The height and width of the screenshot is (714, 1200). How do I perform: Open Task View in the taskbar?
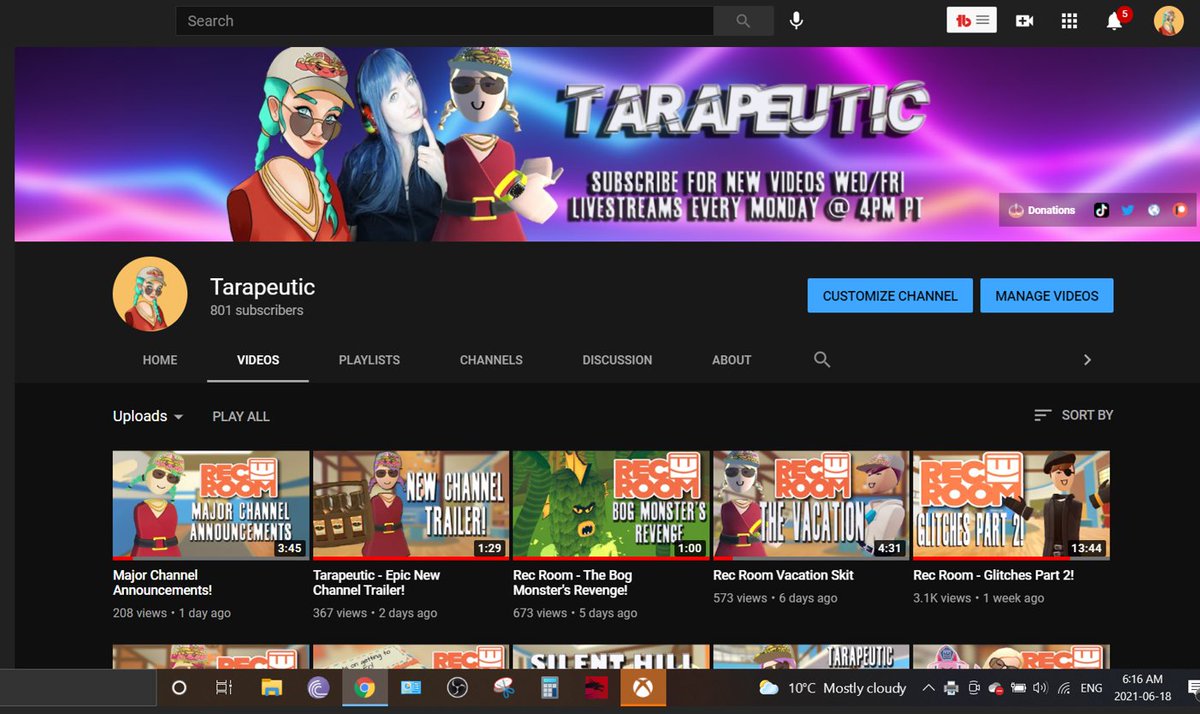224,688
